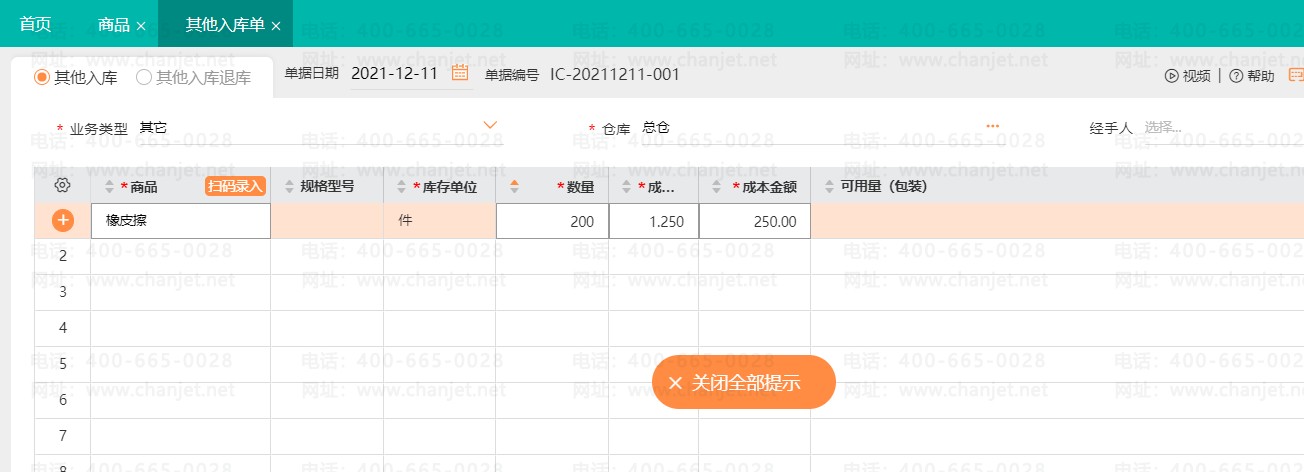
Task: Sort by 商品 column arrows
Action: (110, 186)
